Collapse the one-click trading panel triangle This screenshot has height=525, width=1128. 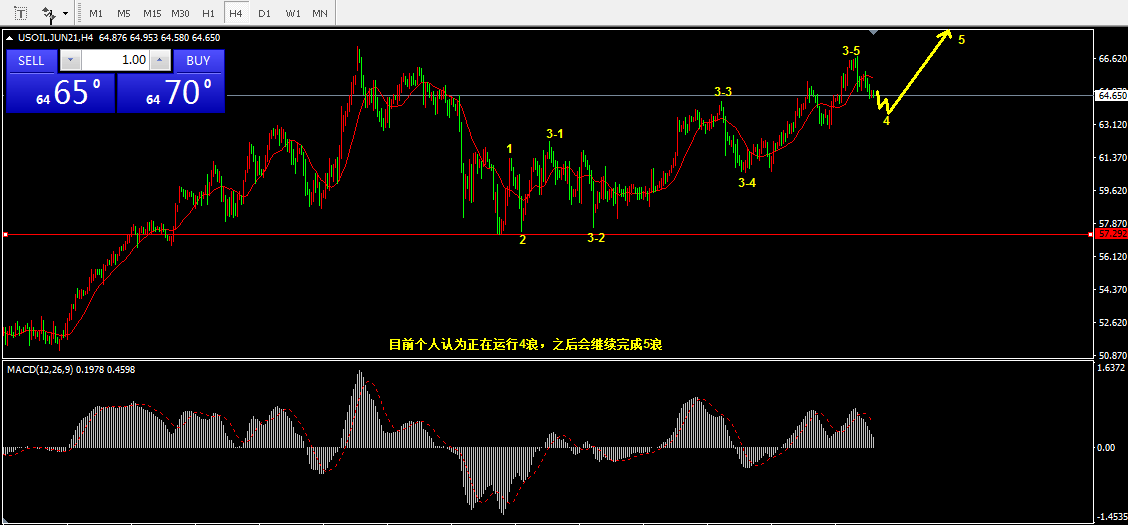click(x=9, y=38)
